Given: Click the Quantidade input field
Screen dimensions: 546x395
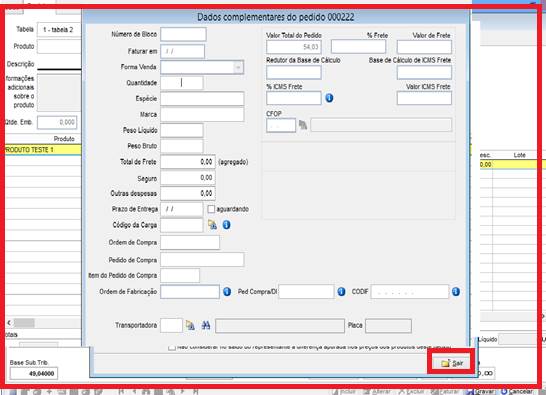Looking at the screenshot, I should (x=182, y=83).
